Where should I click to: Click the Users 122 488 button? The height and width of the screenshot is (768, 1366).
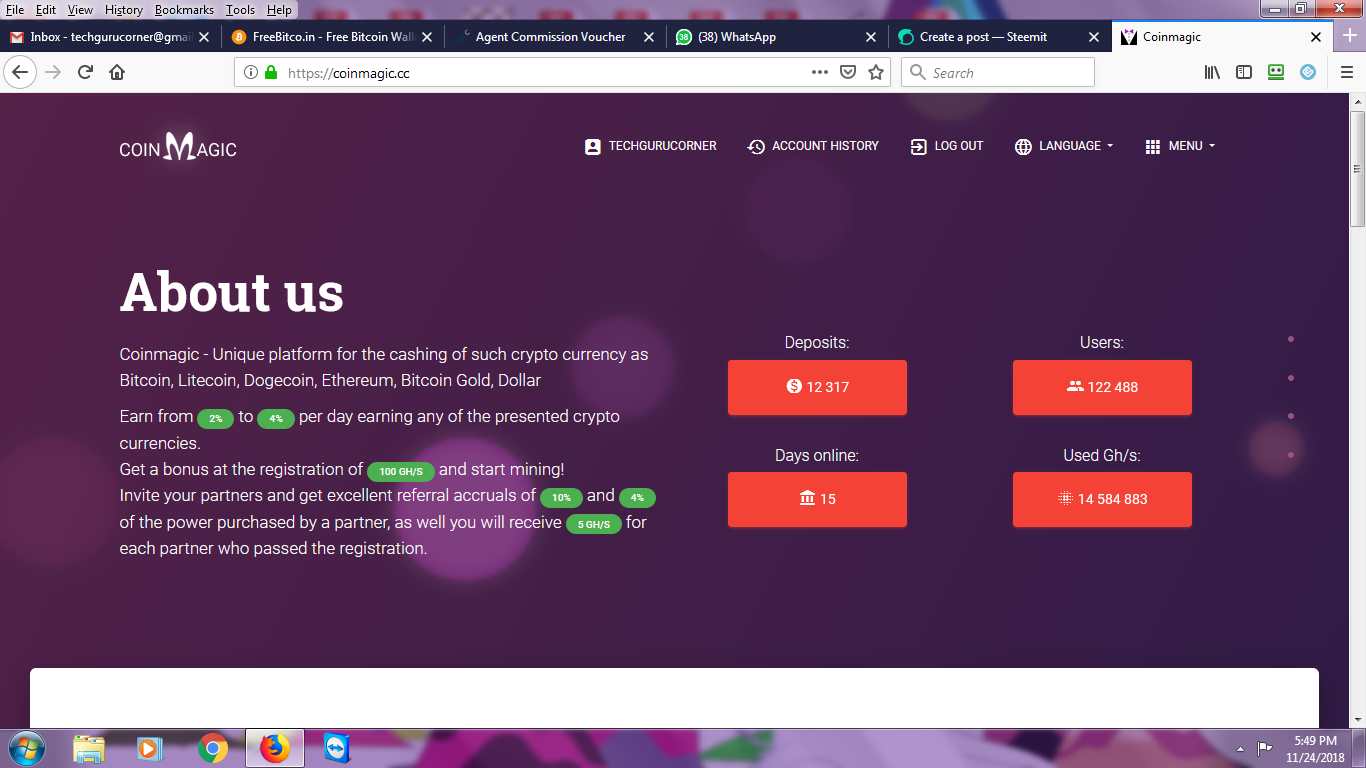pos(1102,387)
